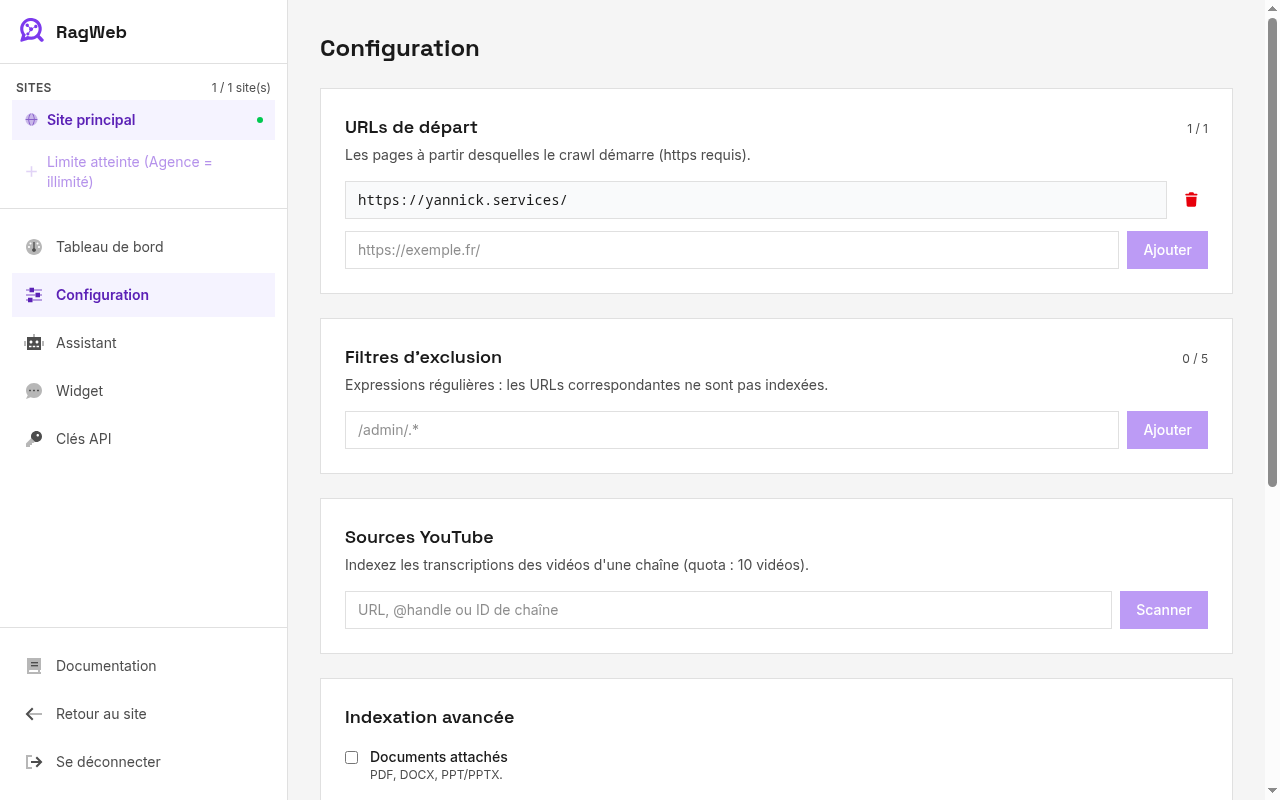Select Site principal in the sites list

click(143, 120)
